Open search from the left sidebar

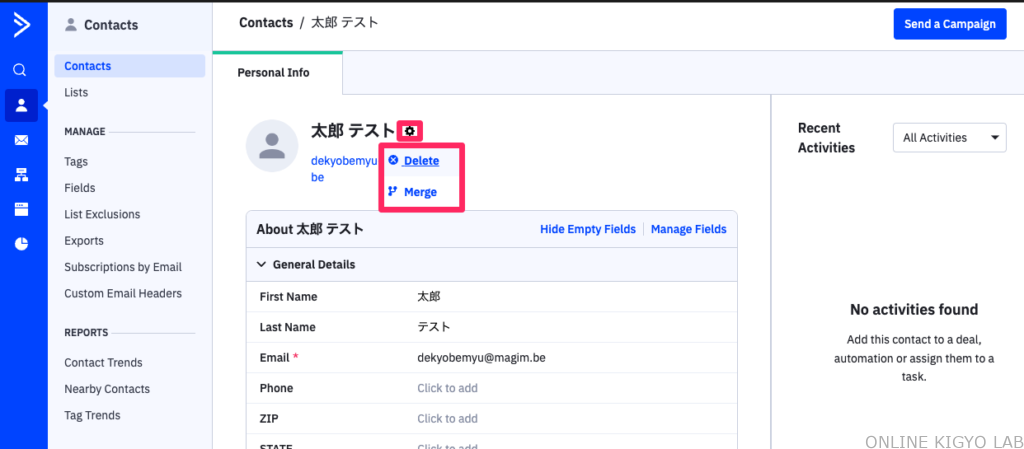[21, 70]
